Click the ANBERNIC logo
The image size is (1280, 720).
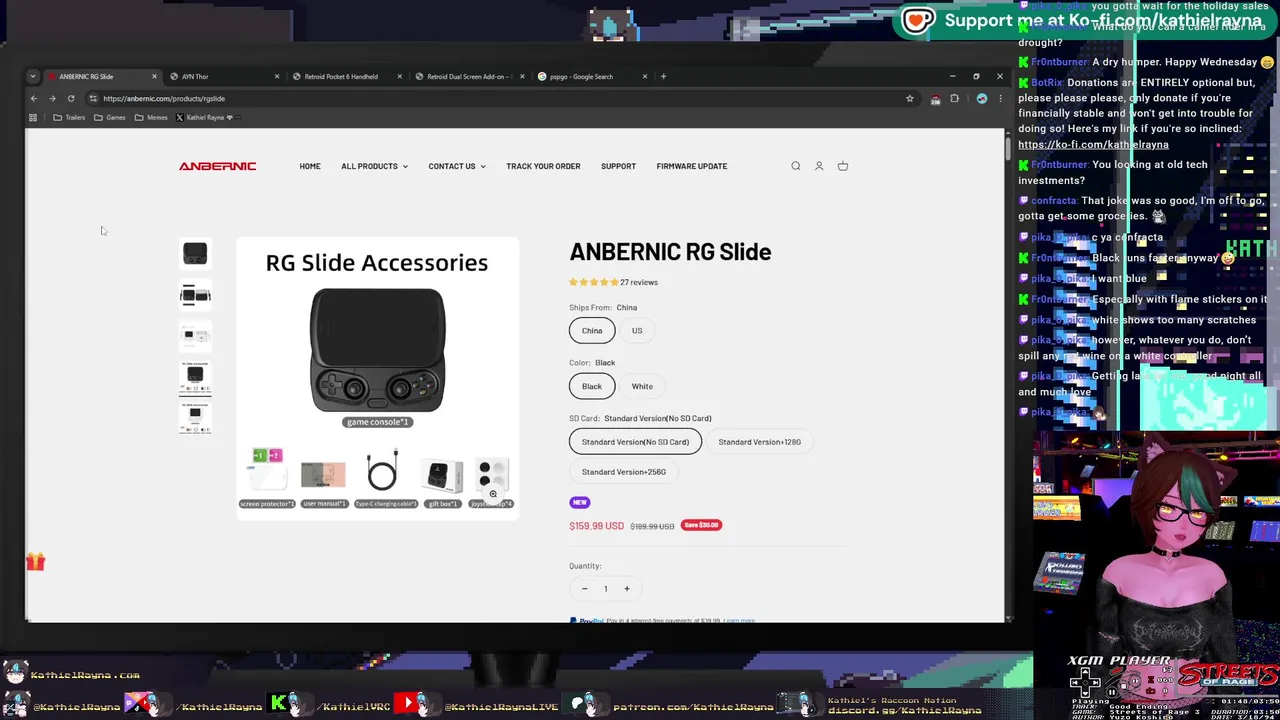217,166
